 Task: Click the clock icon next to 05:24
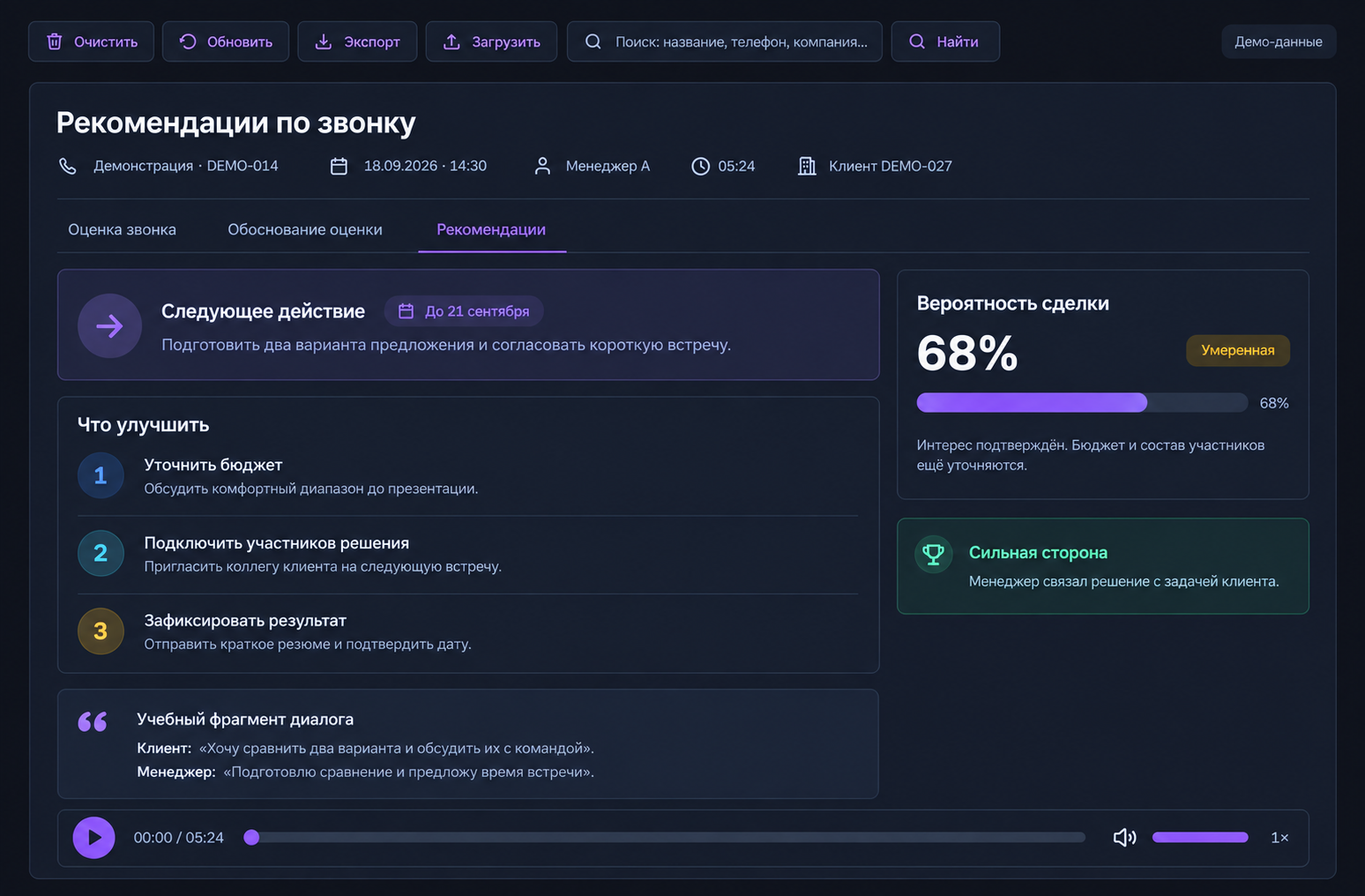[700, 166]
